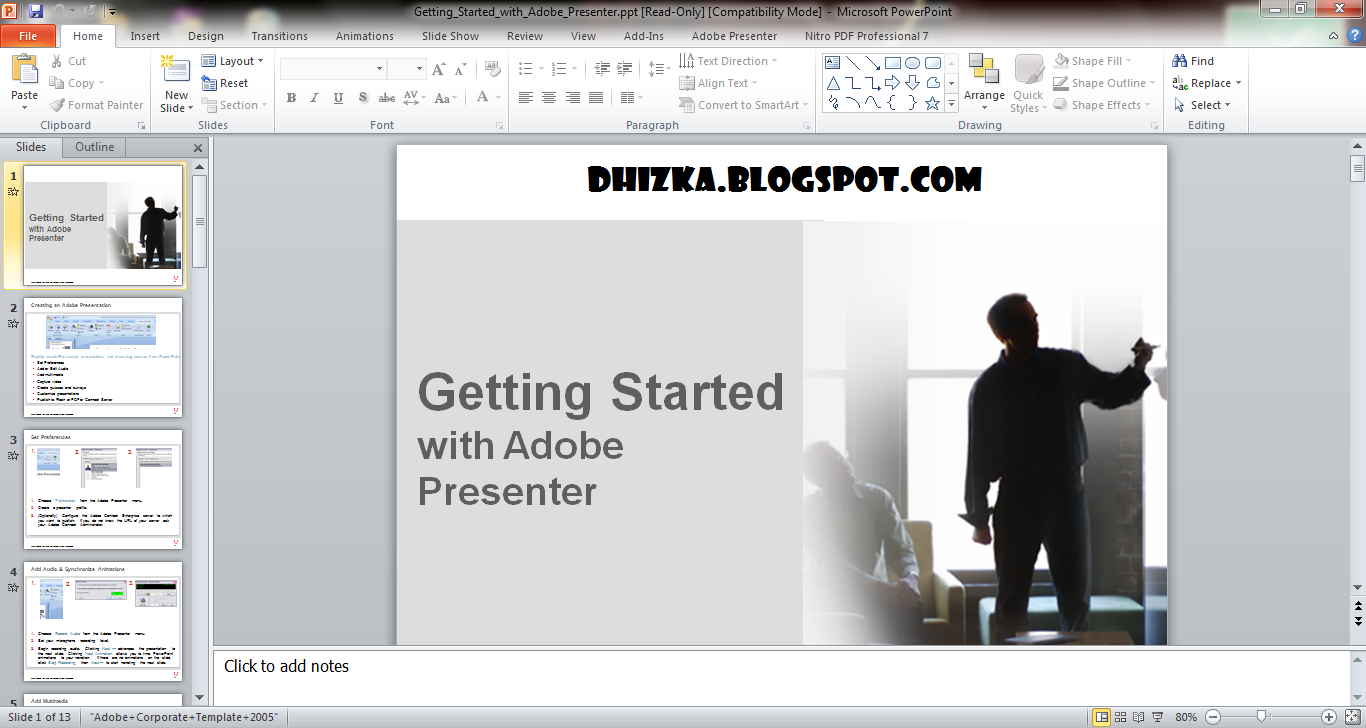Viewport: 1366px width, 728px height.
Task: Open the font name combo box
Action: pos(333,69)
